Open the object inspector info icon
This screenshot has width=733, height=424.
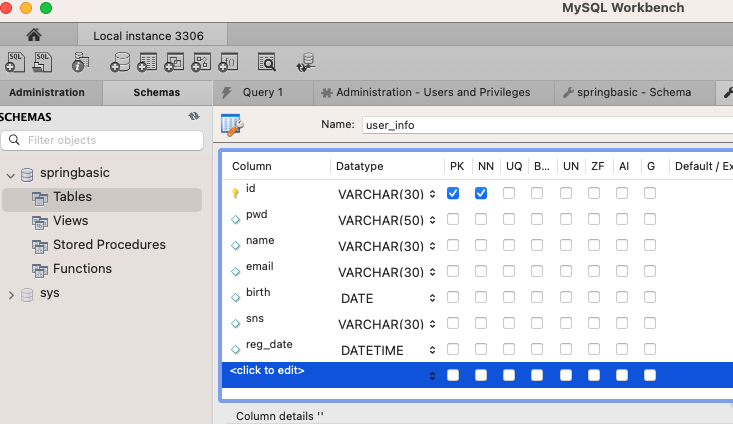(80, 62)
